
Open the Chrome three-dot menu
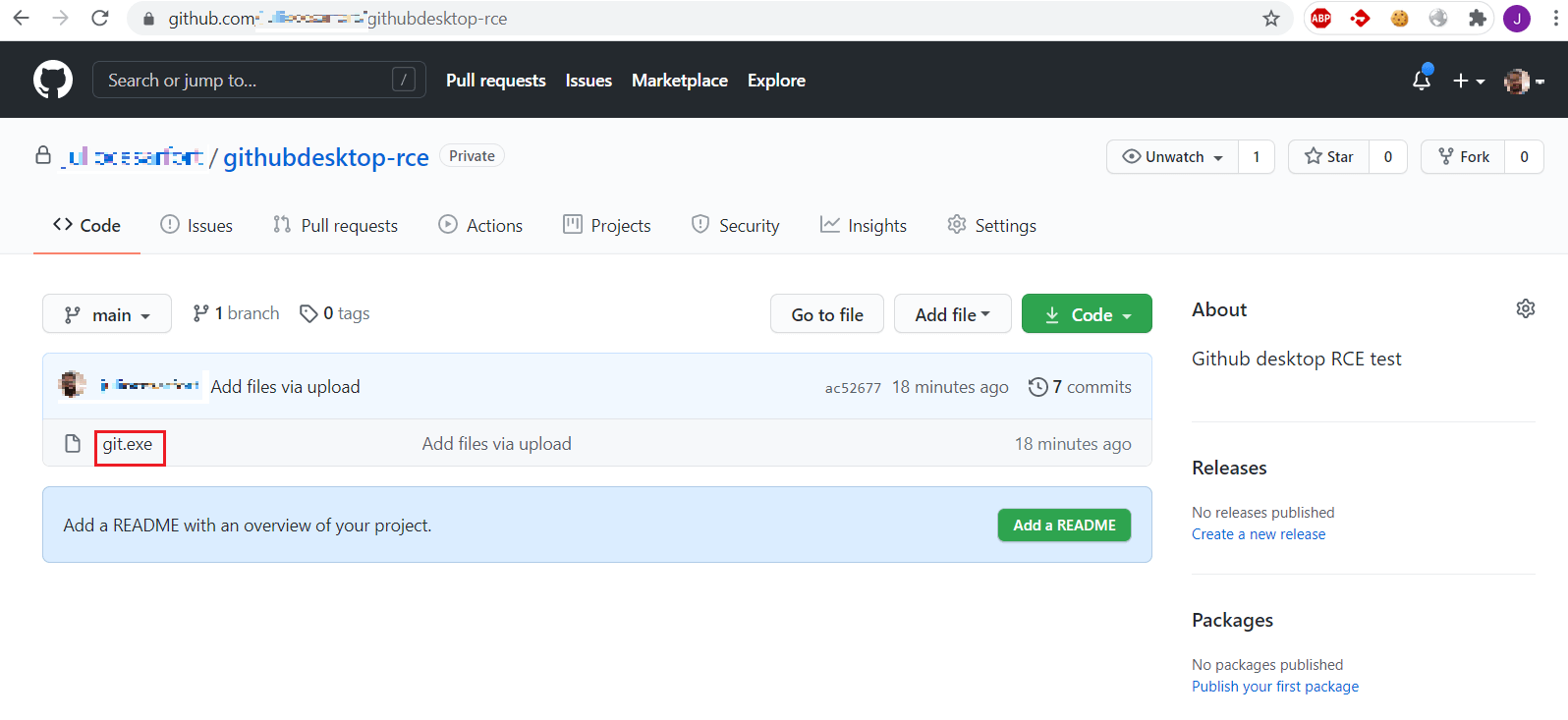pyautogui.click(x=1555, y=18)
